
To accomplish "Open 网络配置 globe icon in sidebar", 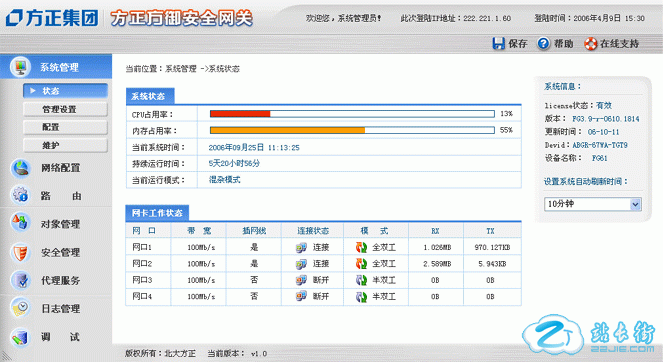I will pos(20,168).
